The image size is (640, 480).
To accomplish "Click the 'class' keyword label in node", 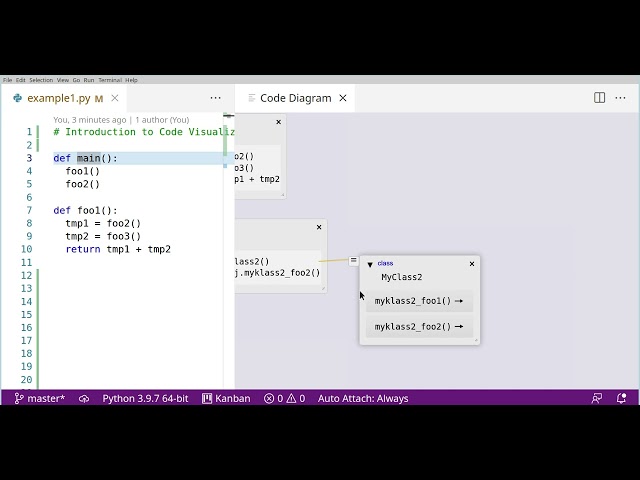I will [385, 263].
